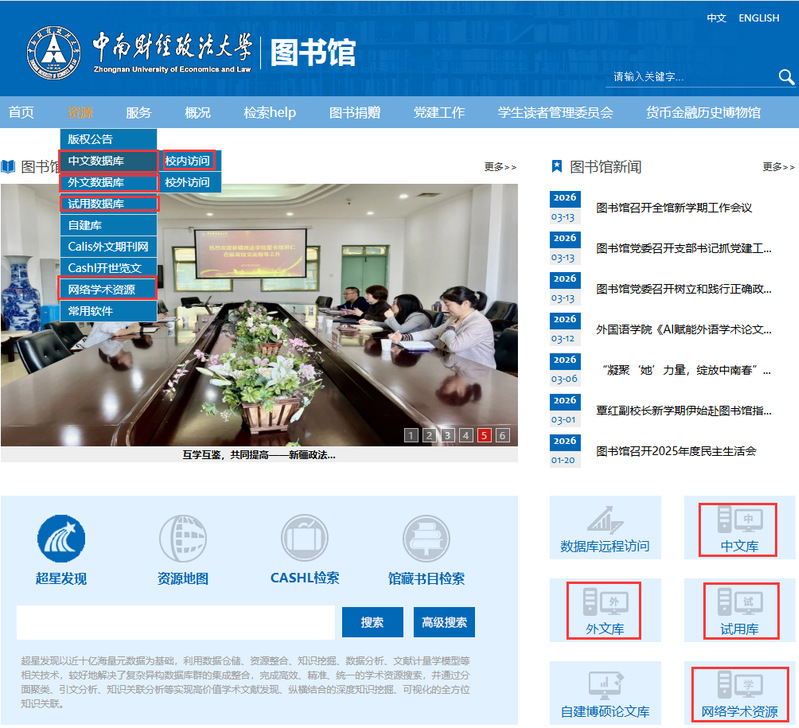This screenshot has height=728, width=799.
Task: Open 数据库远程访问 tile
Action: click(x=605, y=529)
